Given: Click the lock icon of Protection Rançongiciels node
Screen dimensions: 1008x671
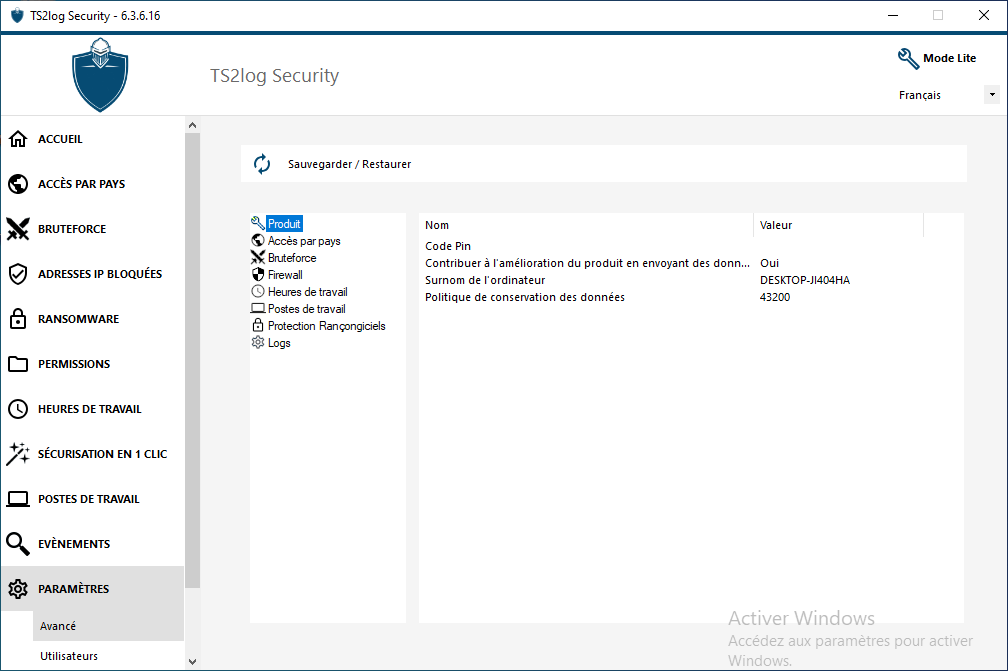Looking at the screenshot, I should point(258,325).
